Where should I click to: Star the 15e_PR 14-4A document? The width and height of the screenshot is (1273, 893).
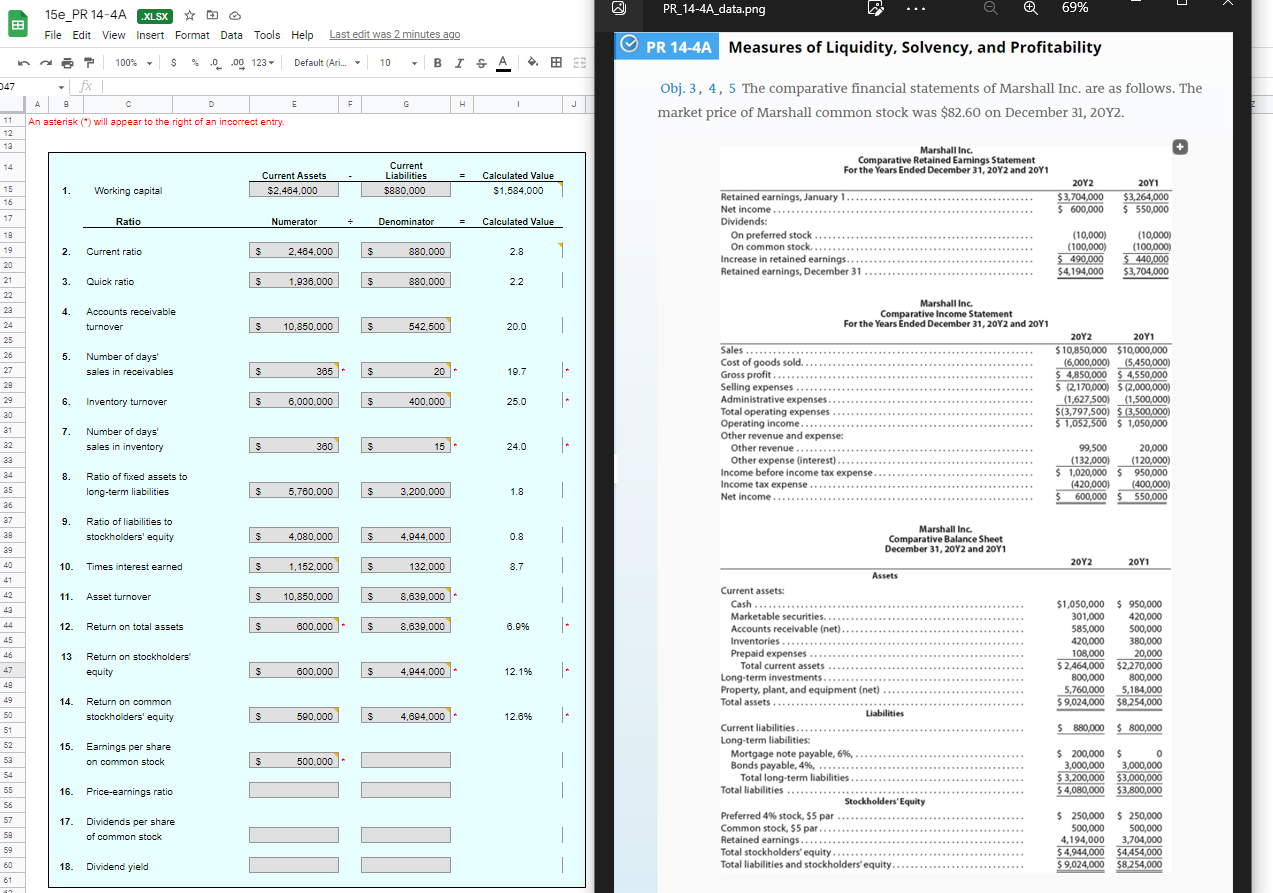tap(192, 16)
